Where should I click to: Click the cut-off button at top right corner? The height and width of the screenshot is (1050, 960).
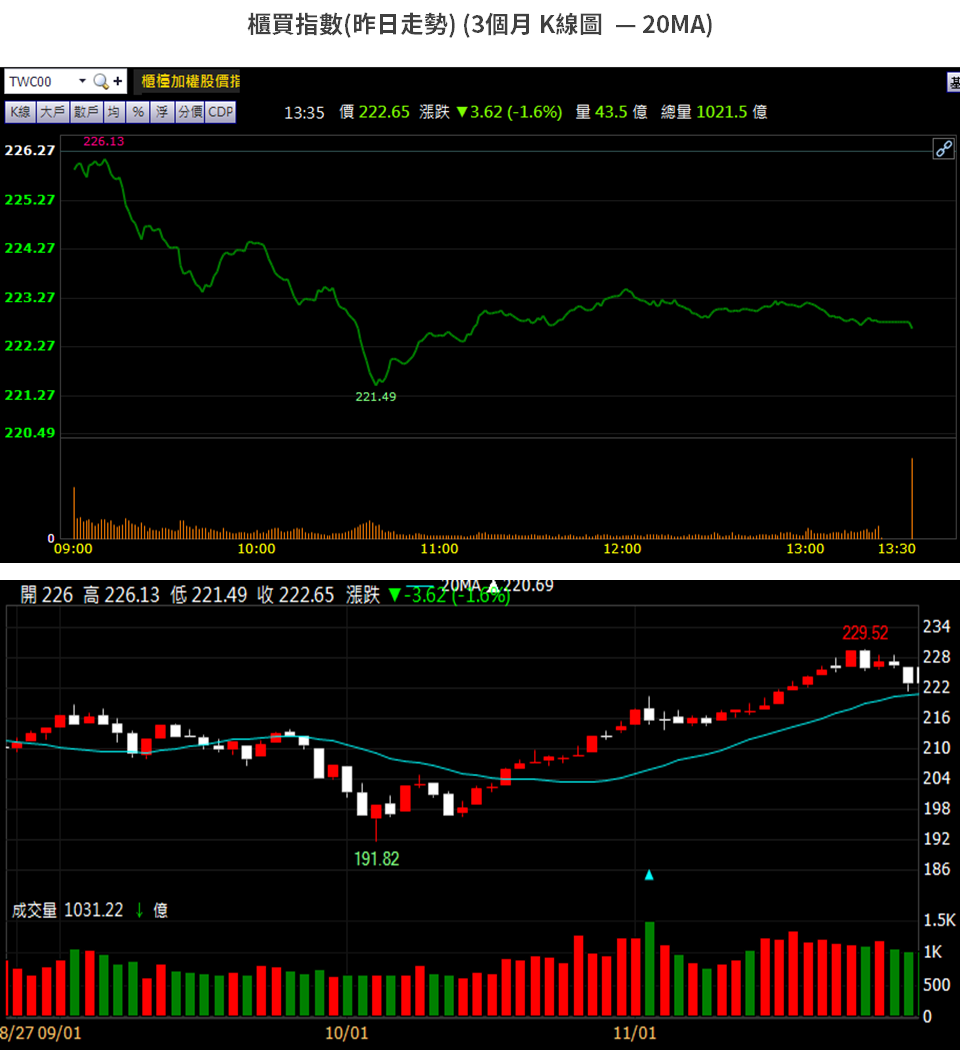[x=953, y=82]
